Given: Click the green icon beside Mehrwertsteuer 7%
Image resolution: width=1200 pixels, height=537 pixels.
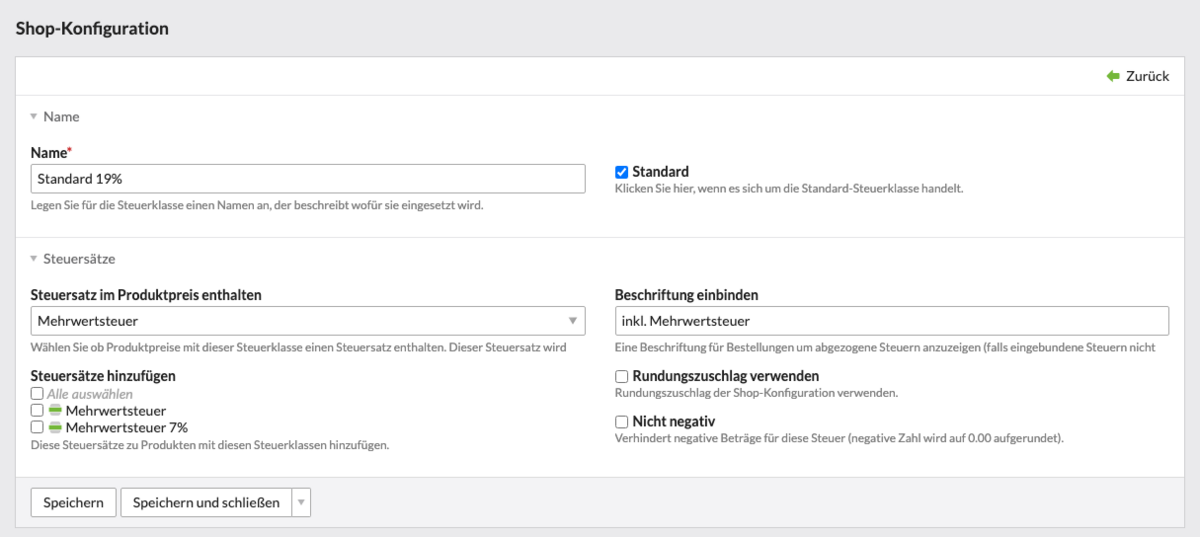Looking at the screenshot, I should point(56,427).
